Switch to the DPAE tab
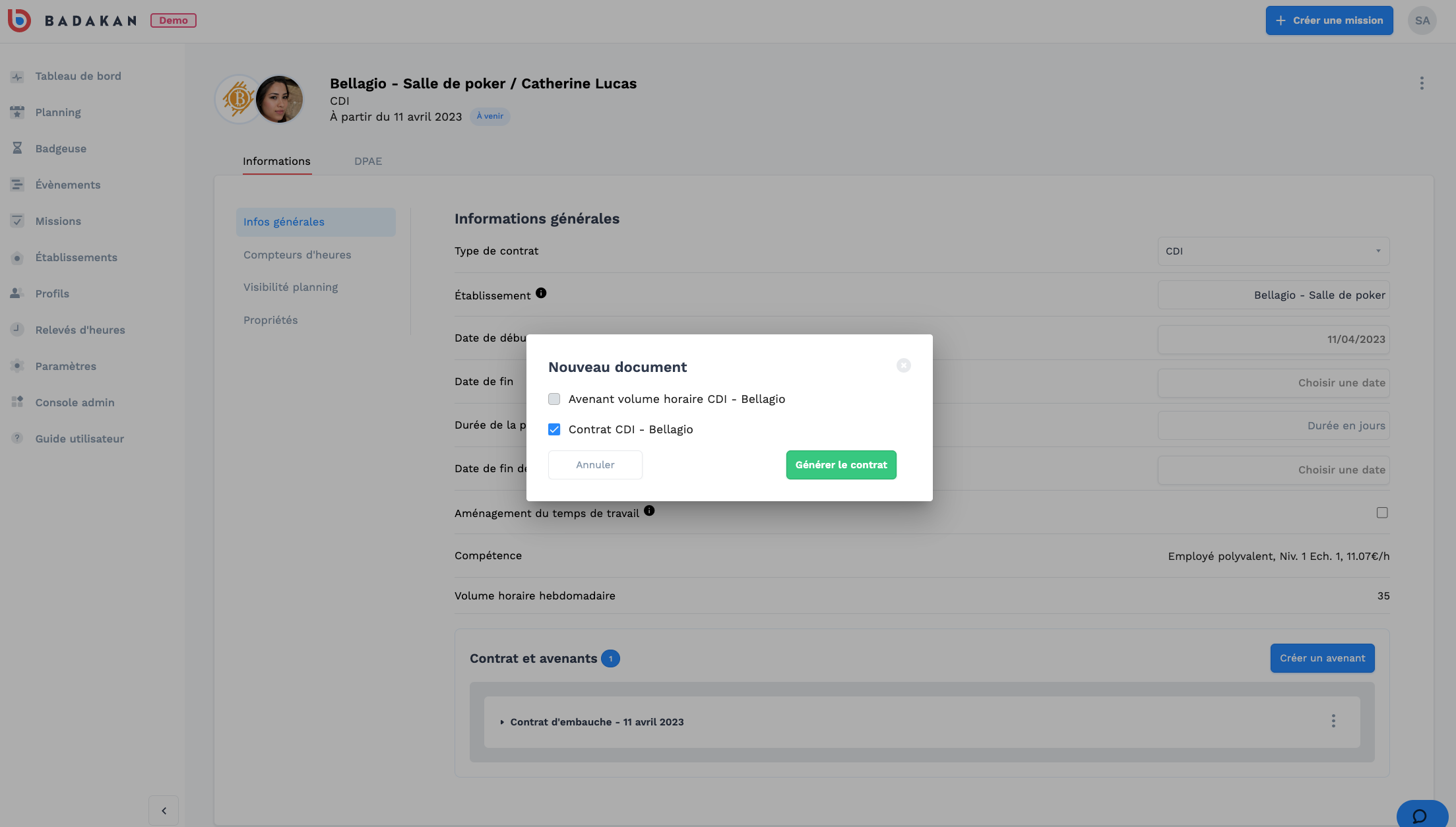This screenshot has height=827, width=1456. coord(368,162)
